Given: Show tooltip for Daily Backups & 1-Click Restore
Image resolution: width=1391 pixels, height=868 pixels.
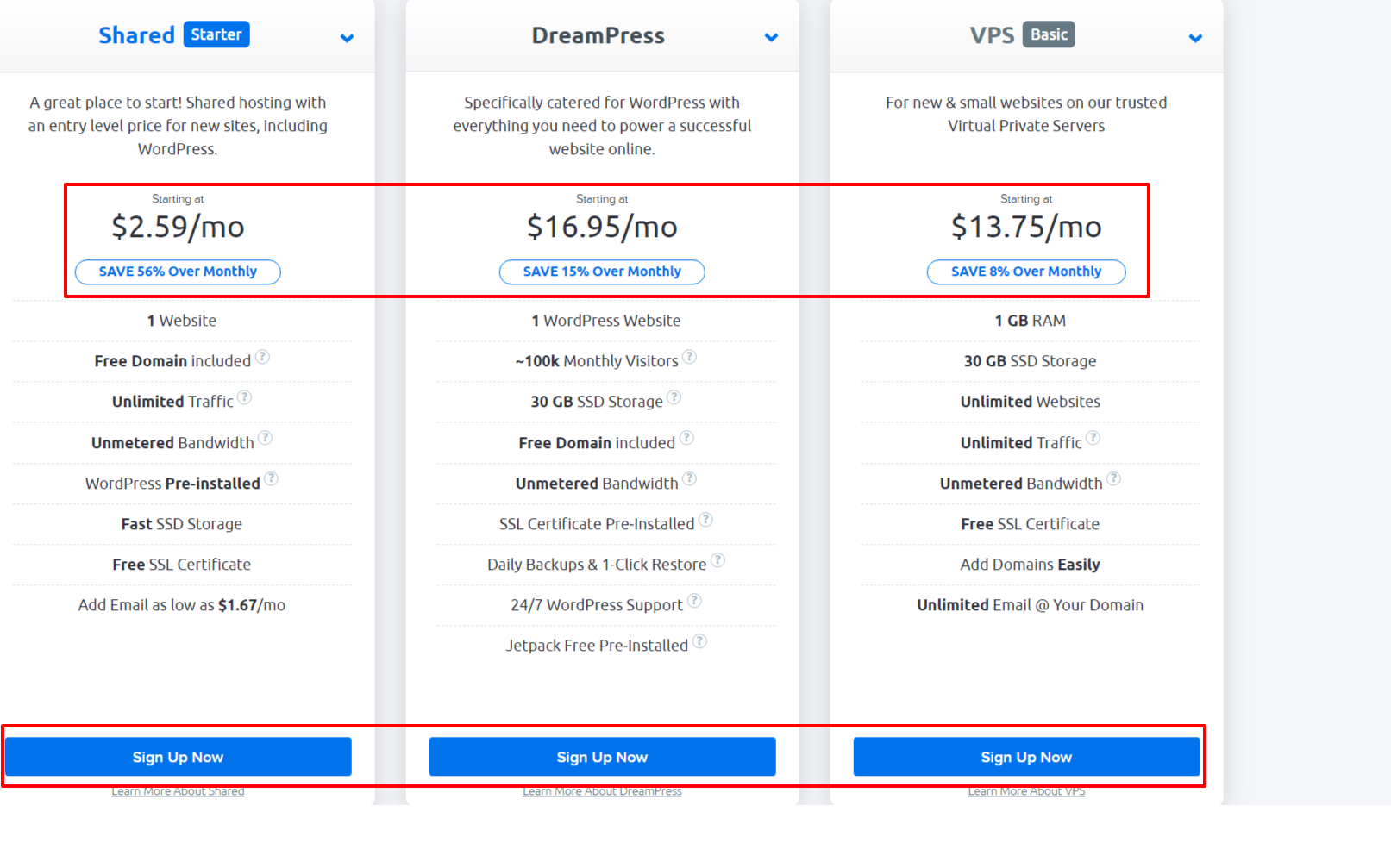Looking at the screenshot, I should click(x=717, y=560).
